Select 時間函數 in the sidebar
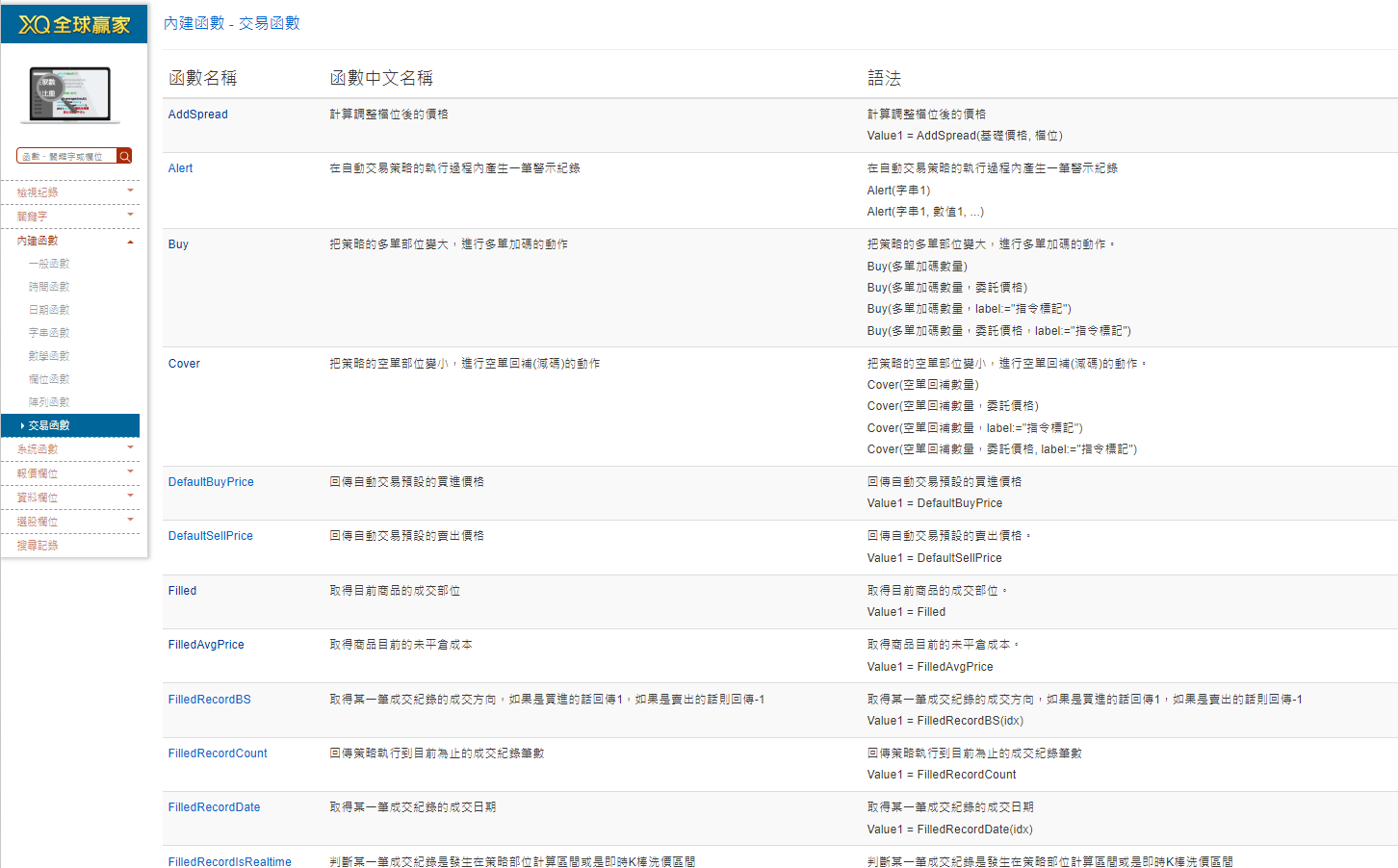Viewport: 1398px width, 868px height. 49,287
